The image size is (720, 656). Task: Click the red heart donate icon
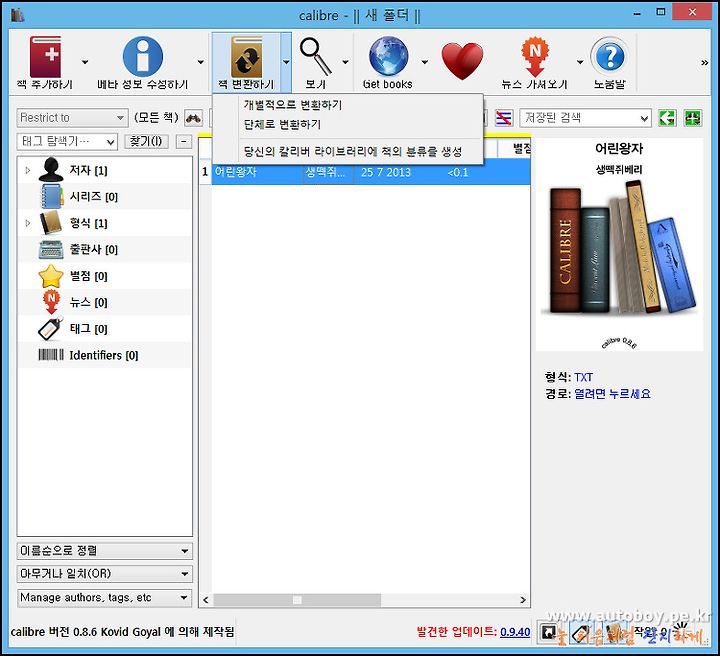(462, 61)
